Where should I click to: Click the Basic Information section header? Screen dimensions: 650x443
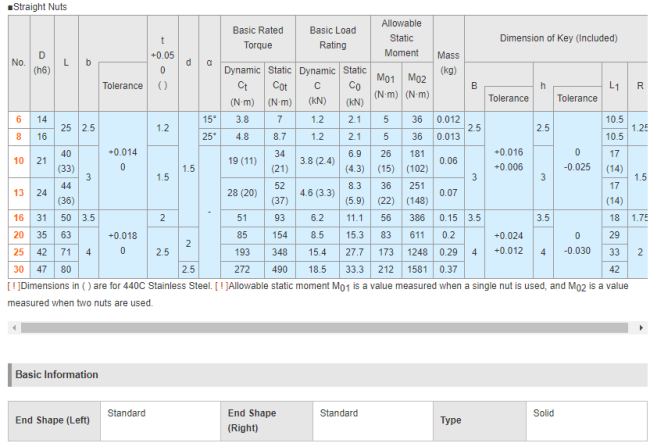[57, 375]
